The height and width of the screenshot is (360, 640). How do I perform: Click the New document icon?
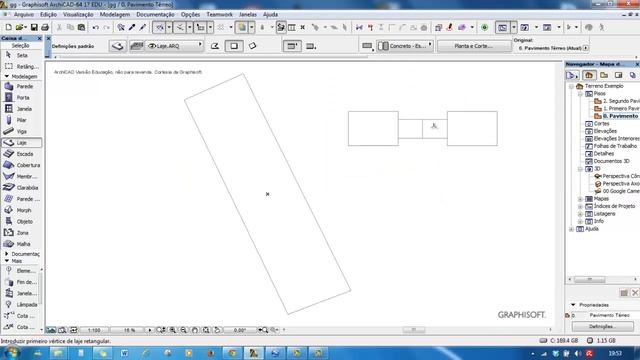pos(8,27)
